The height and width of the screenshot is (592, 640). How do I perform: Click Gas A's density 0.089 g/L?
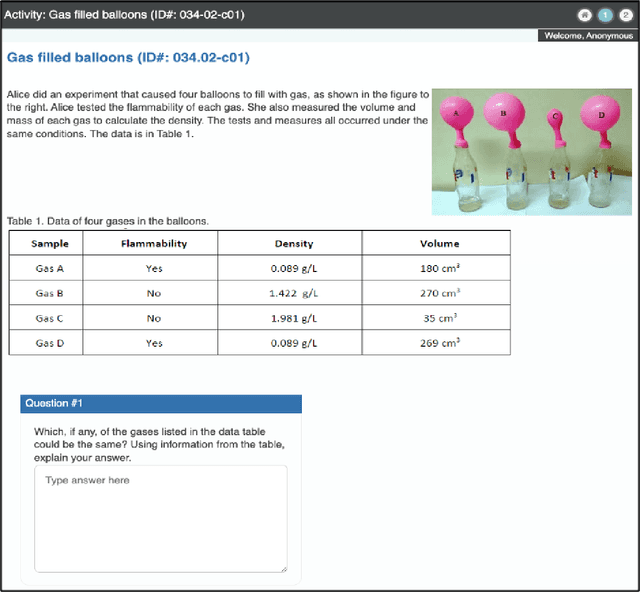click(x=294, y=268)
